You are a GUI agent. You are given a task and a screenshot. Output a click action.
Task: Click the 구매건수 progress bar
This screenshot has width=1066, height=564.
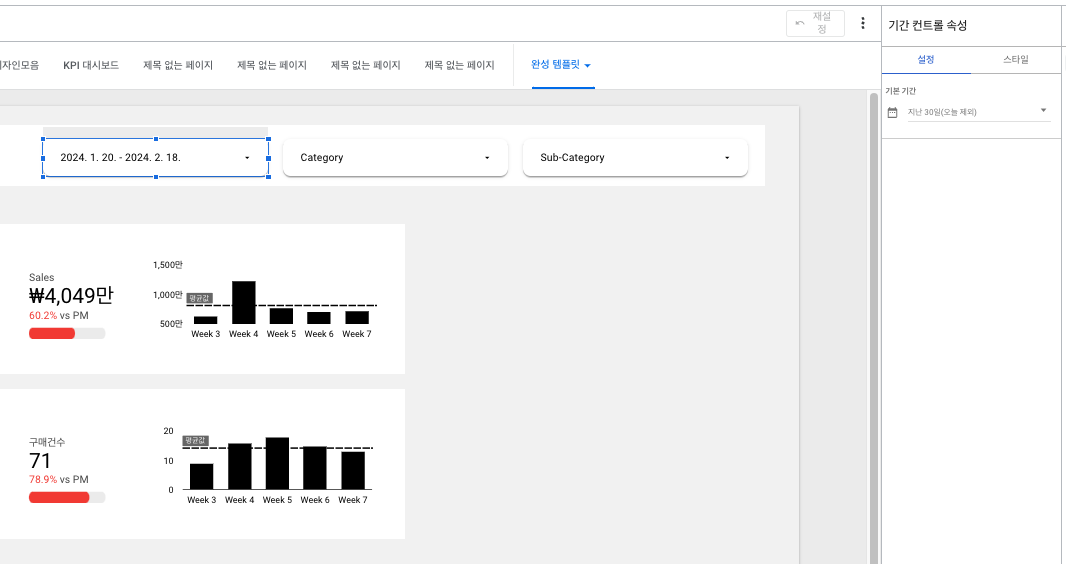(x=67, y=497)
